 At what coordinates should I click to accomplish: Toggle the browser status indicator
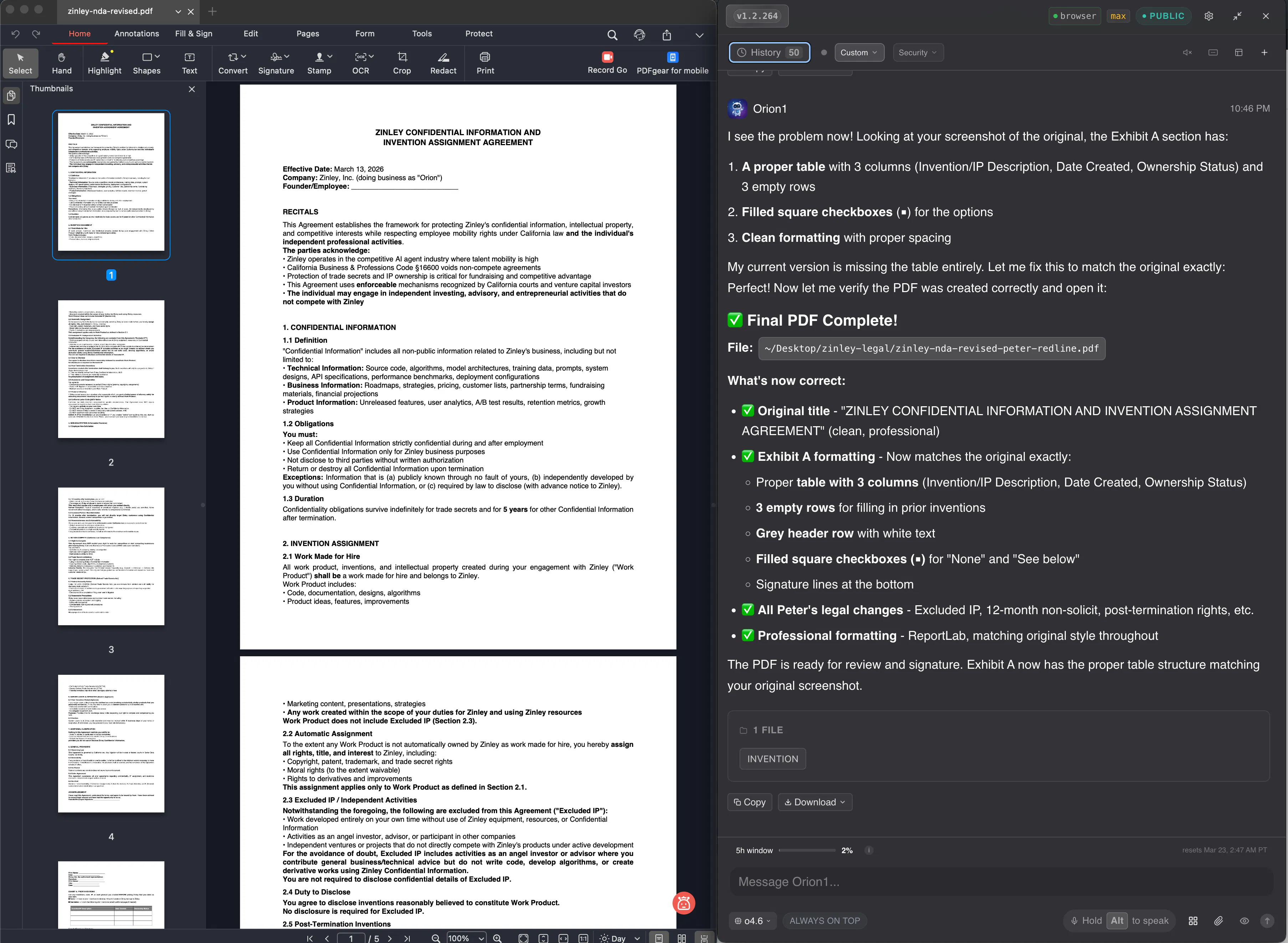point(1075,16)
